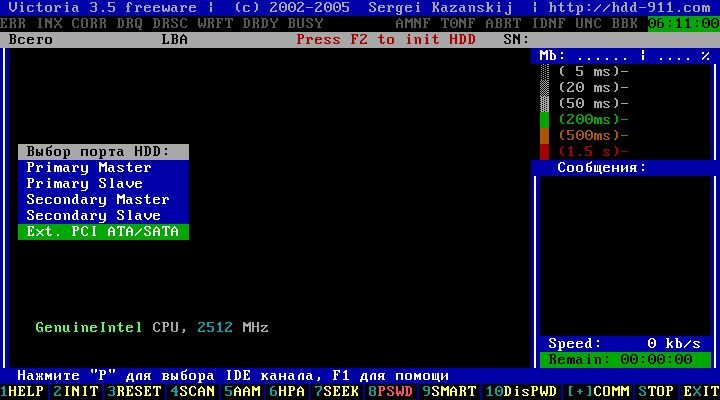Click [+]COMM in the function bar
This screenshot has height=400, width=720.
pos(598,392)
